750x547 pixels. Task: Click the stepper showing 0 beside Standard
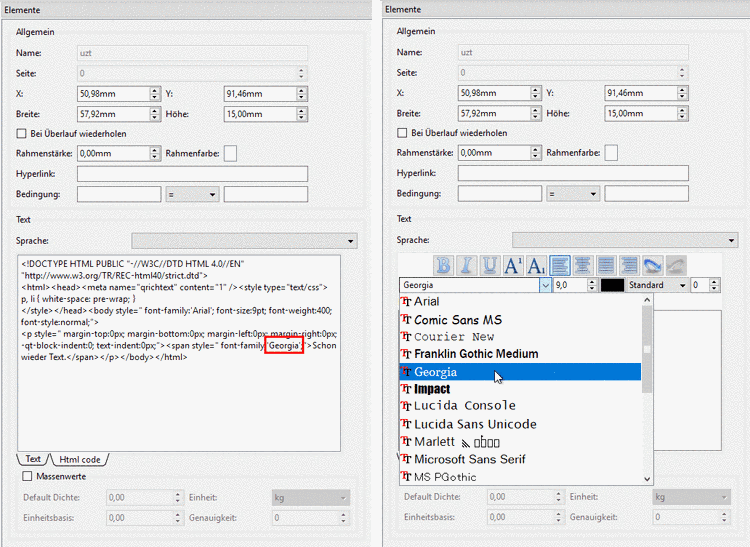(x=714, y=285)
